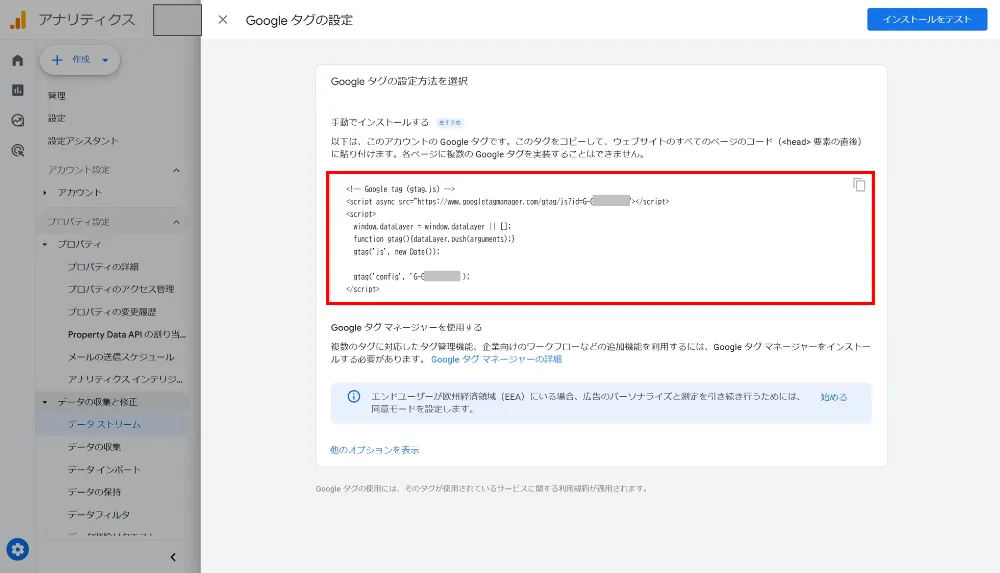
Task: Collapse the プロパティ tree item
Action: (45, 244)
